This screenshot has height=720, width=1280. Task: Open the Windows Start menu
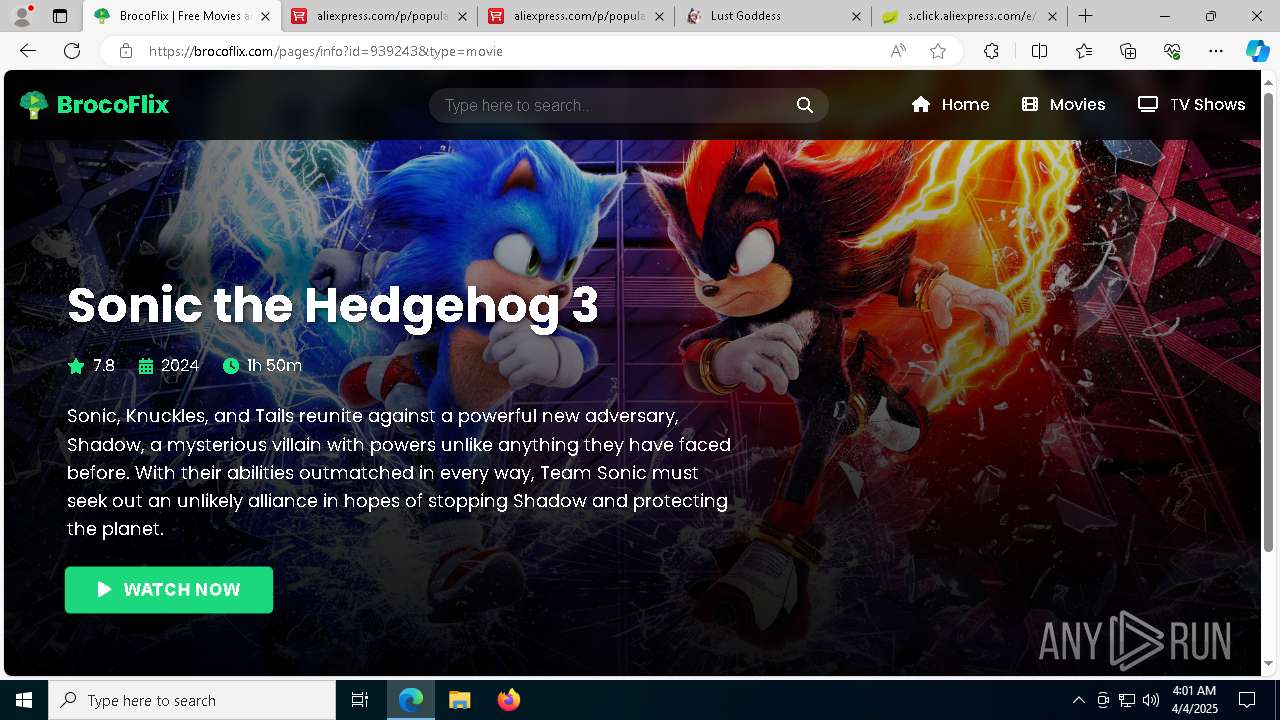[x=24, y=700]
